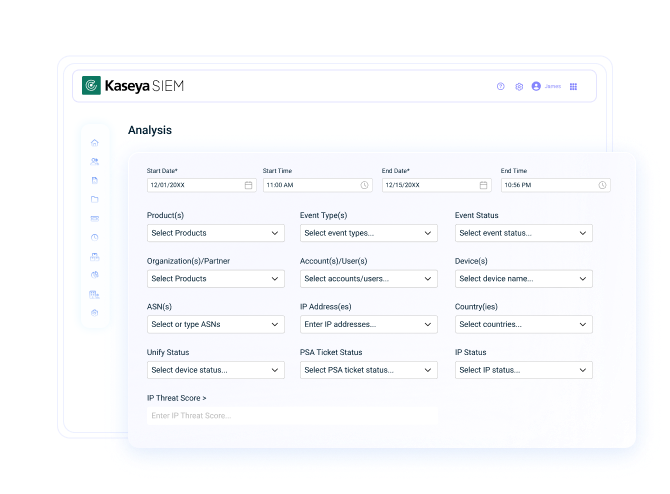This screenshot has height=494, width=670.
Task: Open settings gear in the top header
Action: point(519,86)
